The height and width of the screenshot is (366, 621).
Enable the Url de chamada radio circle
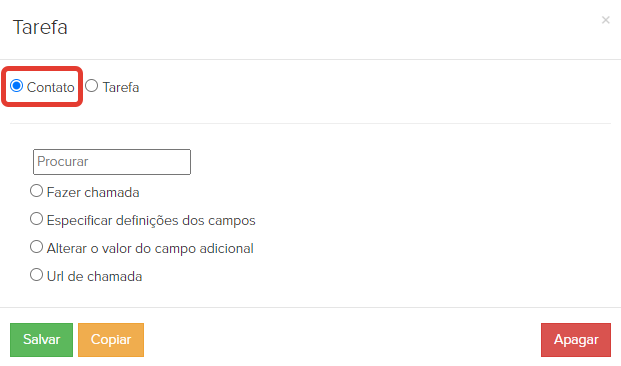click(36, 275)
